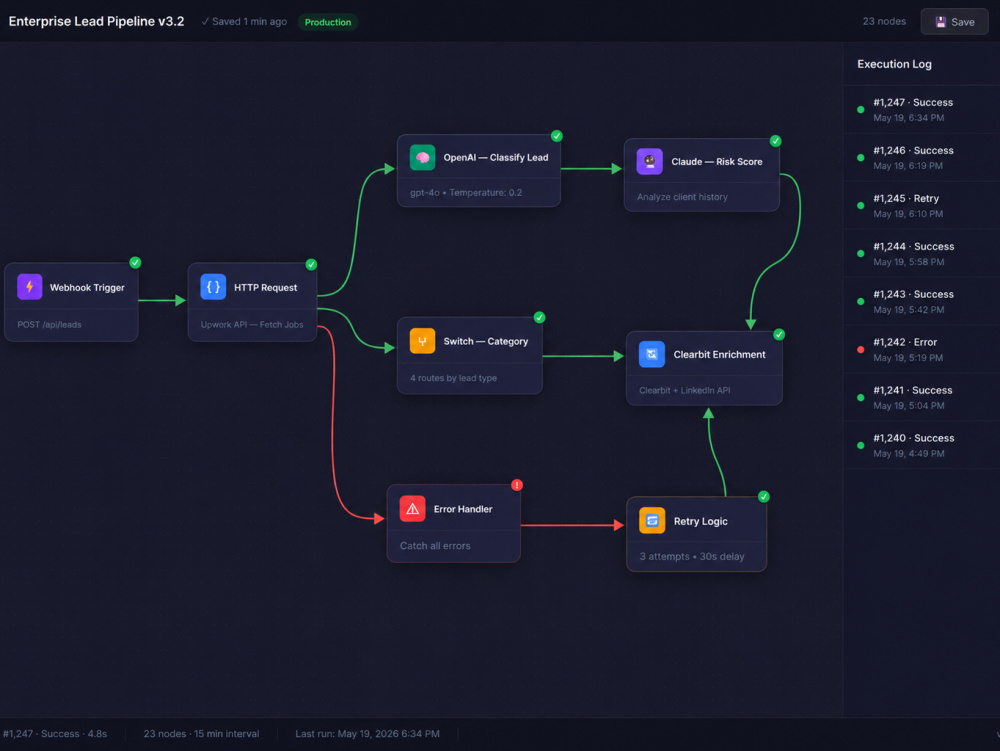Select the Switch — Category node title

tap(486, 341)
